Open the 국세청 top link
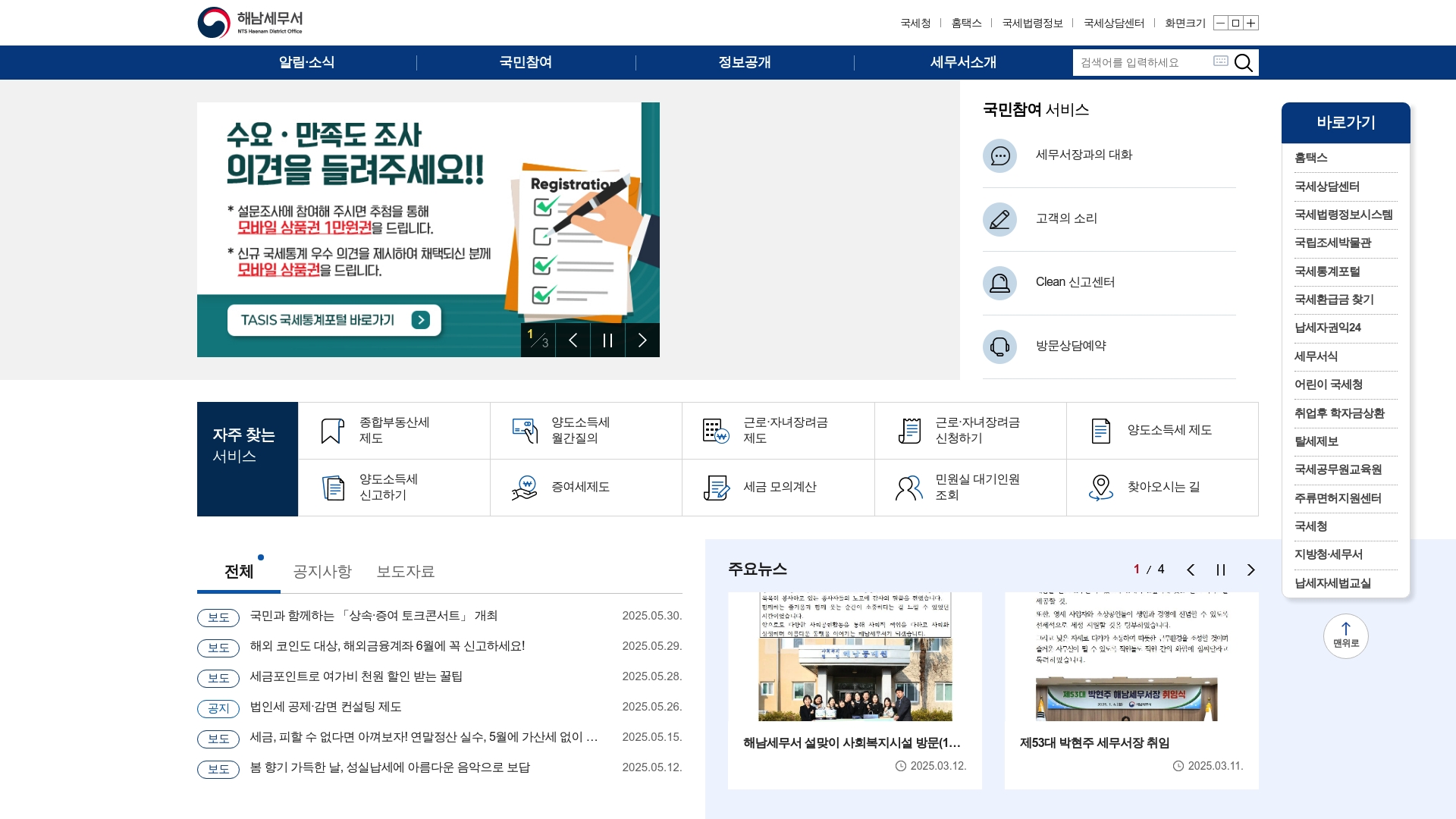 pos(915,24)
